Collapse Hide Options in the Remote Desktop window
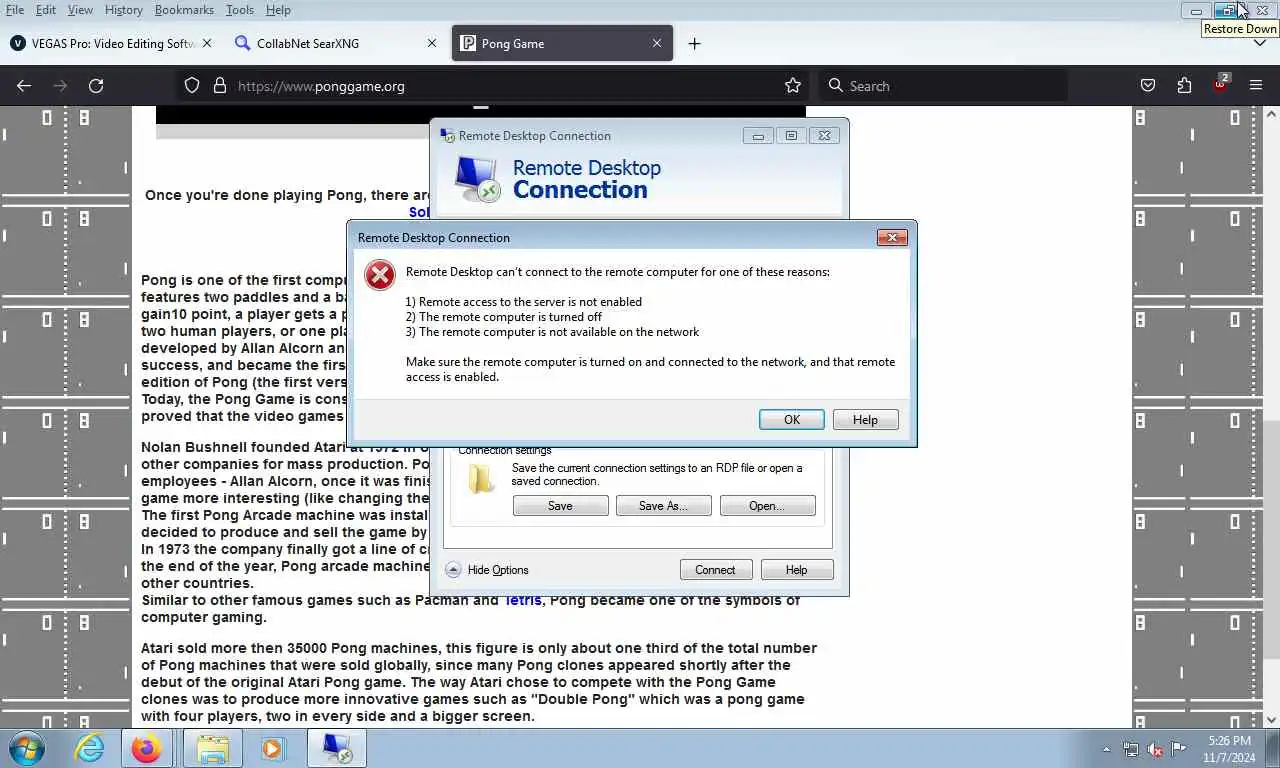Image resolution: width=1280 pixels, height=768 pixels. 487,570
